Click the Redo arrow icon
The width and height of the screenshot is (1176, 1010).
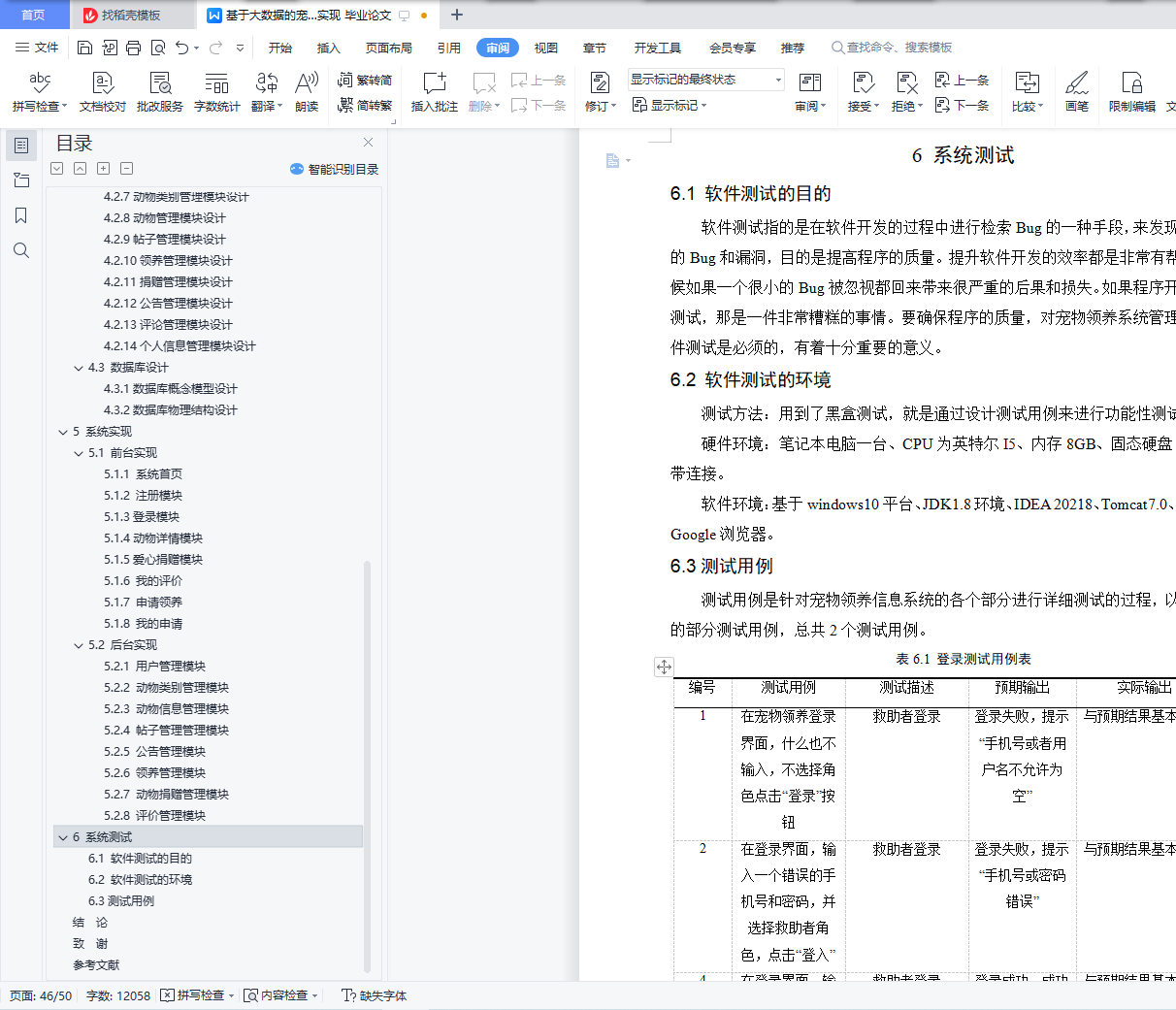click(x=215, y=48)
